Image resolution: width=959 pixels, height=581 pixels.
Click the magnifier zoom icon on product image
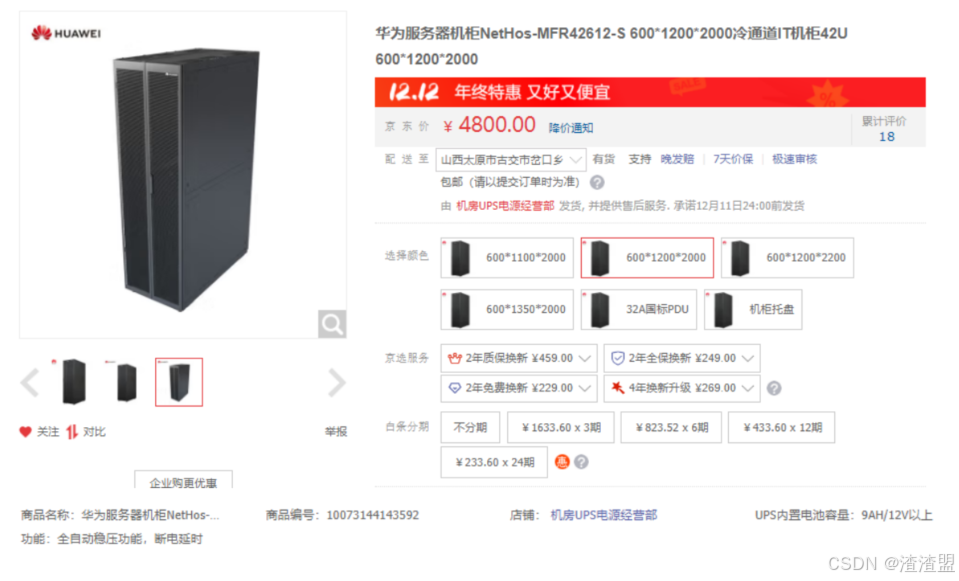click(x=332, y=324)
